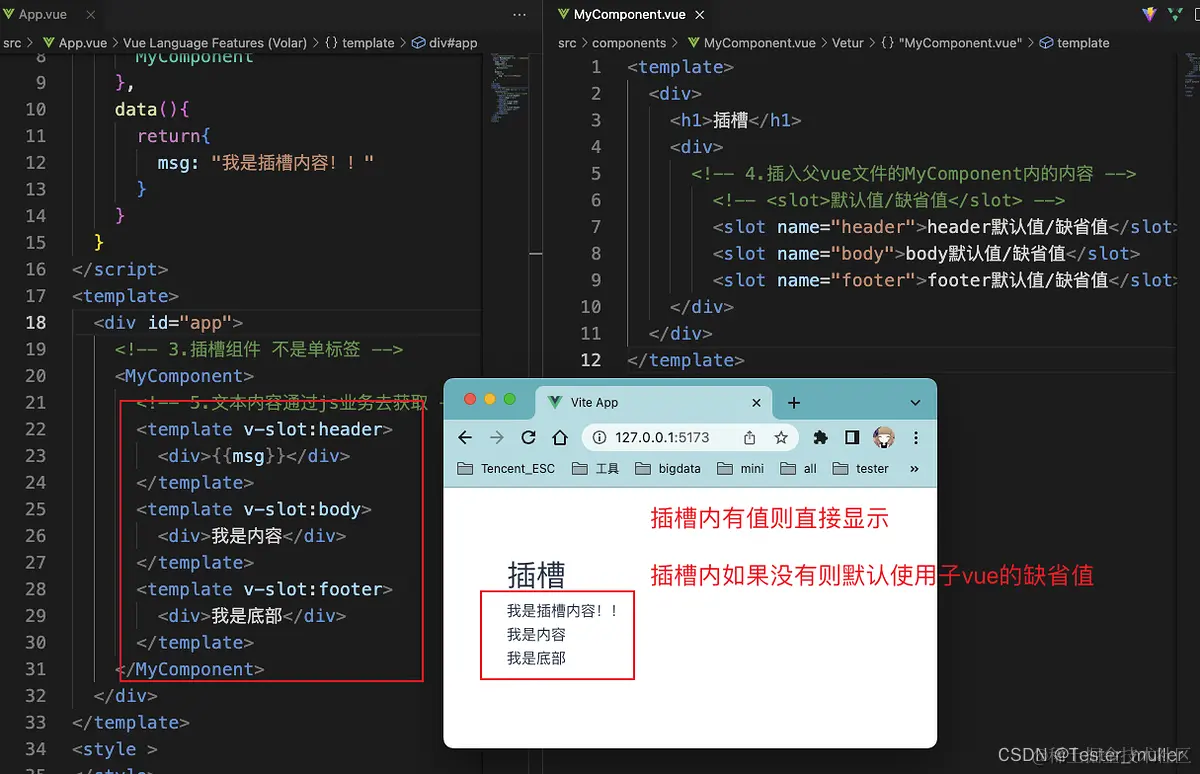The image size is (1200, 774).
Task: Click template breadcrumb with cube icon
Action: (x=1075, y=43)
